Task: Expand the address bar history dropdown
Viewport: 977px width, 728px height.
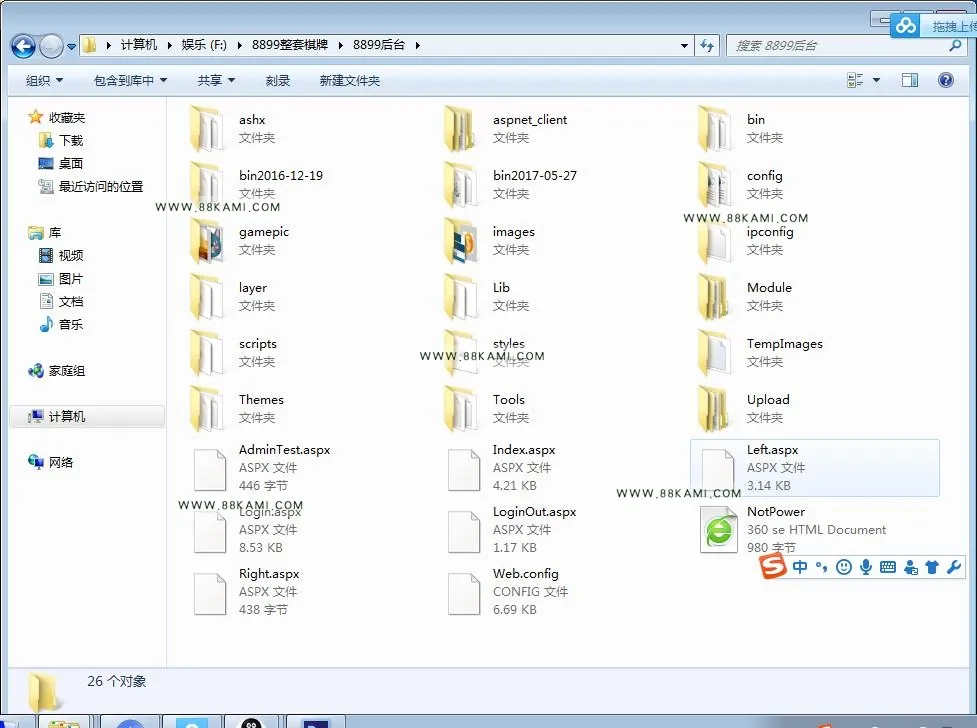Action: point(684,46)
